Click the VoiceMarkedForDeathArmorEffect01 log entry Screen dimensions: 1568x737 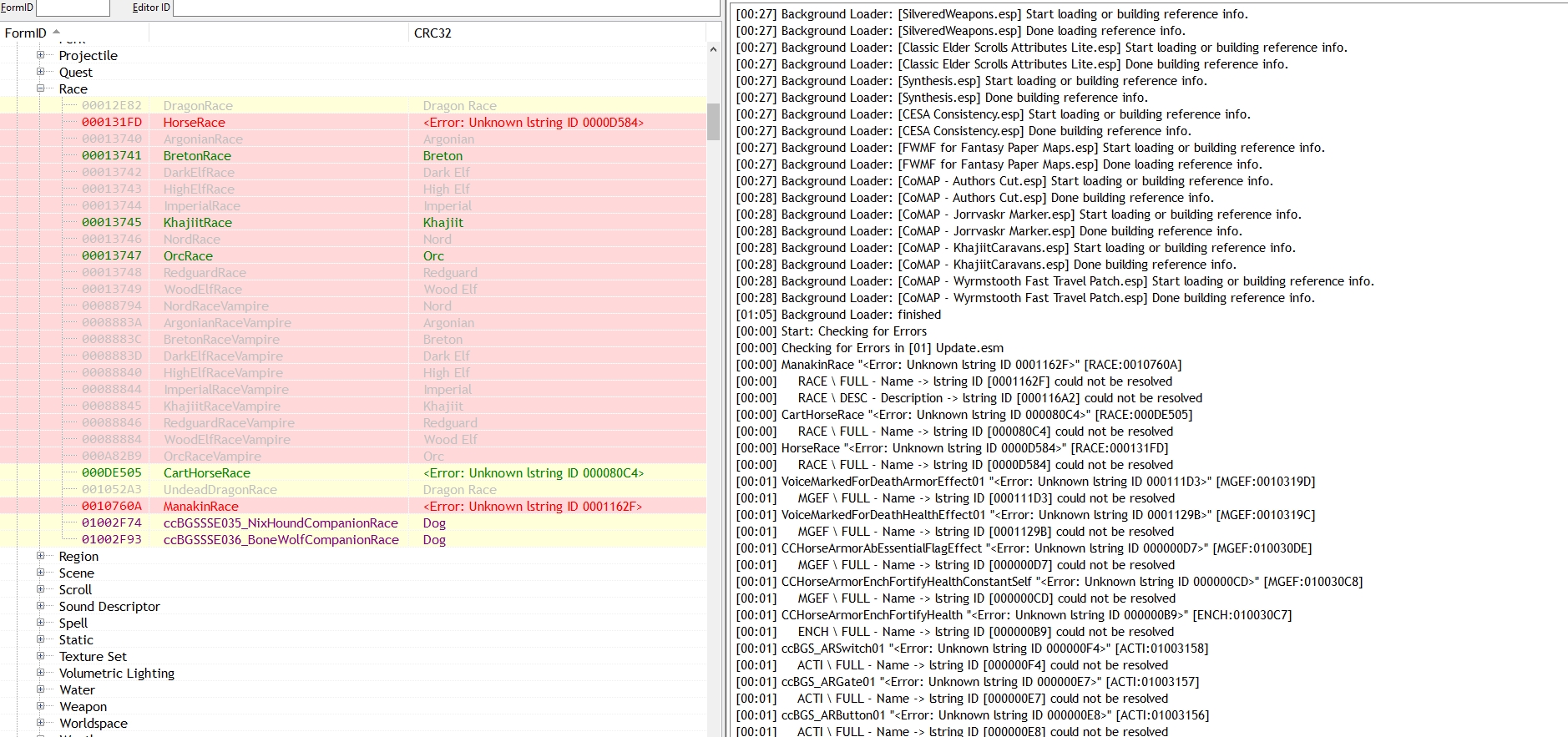tap(1025, 482)
